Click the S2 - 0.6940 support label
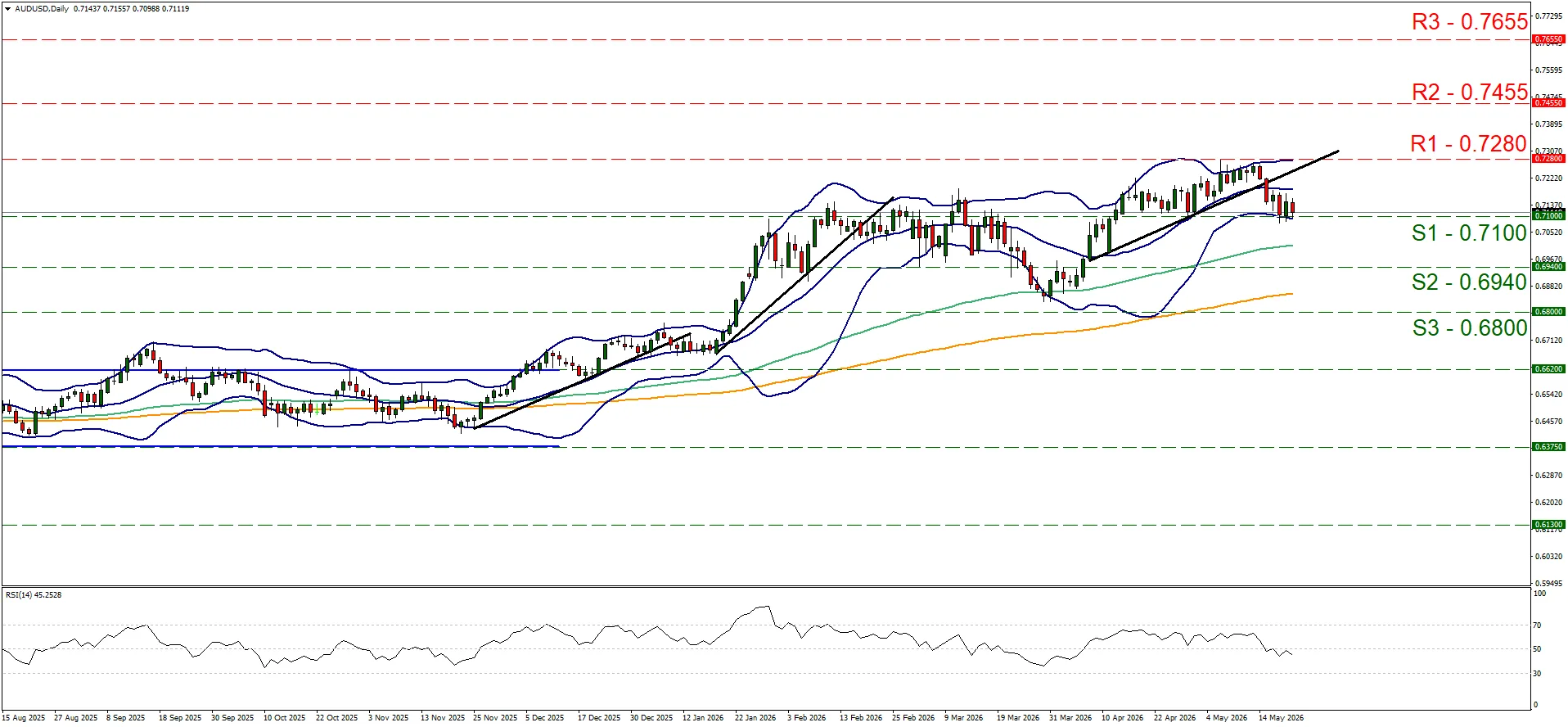The width and height of the screenshot is (1568, 727). tap(1470, 282)
